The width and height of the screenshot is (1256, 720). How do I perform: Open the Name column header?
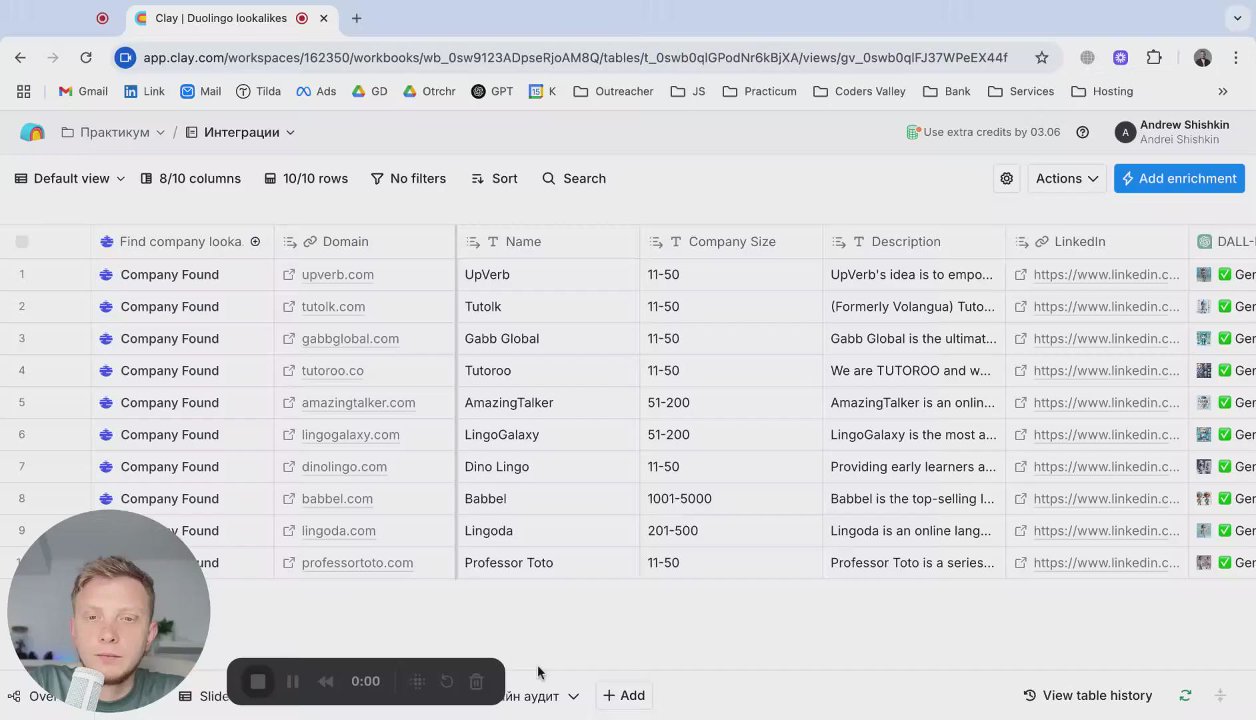(x=548, y=241)
